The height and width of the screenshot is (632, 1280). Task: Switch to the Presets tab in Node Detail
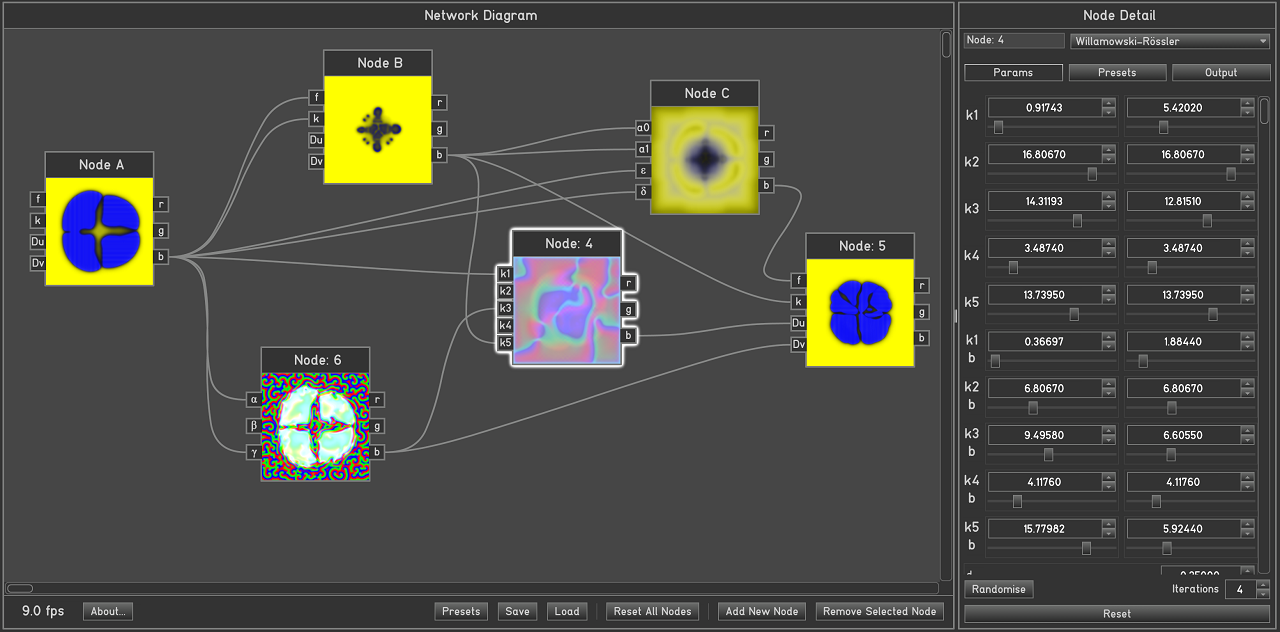pos(1117,73)
